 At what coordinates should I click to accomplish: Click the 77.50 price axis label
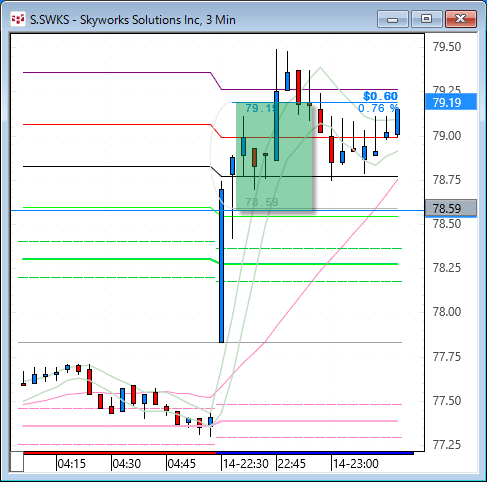(x=447, y=401)
